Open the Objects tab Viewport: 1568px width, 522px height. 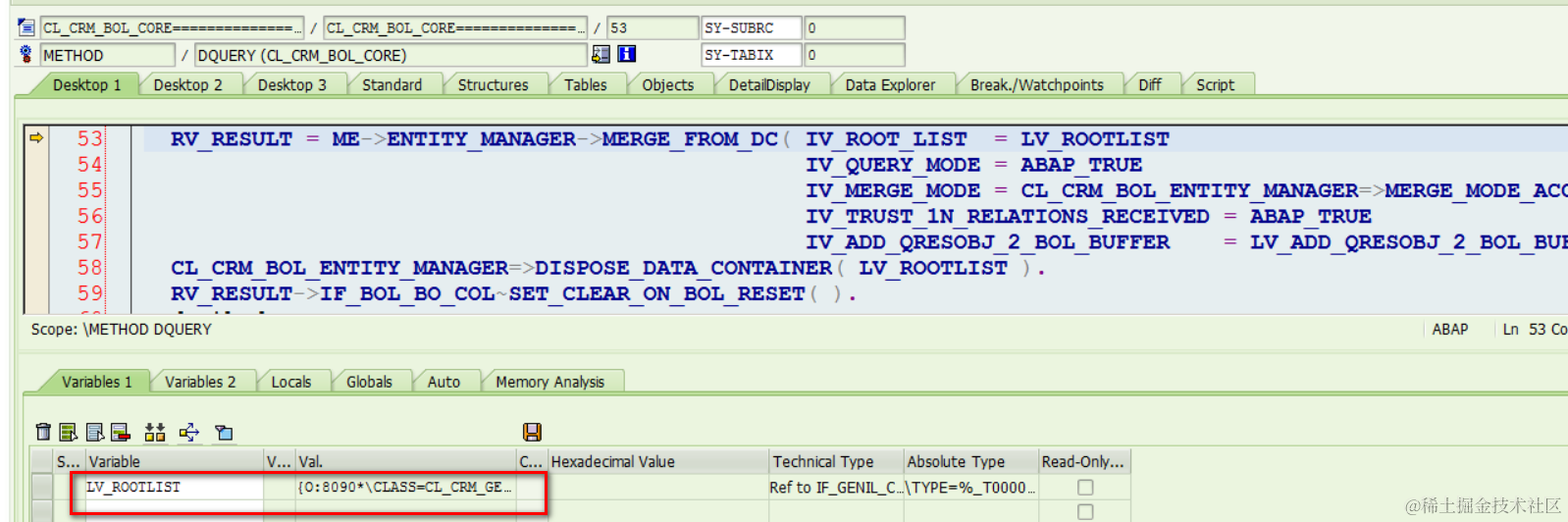tap(667, 85)
